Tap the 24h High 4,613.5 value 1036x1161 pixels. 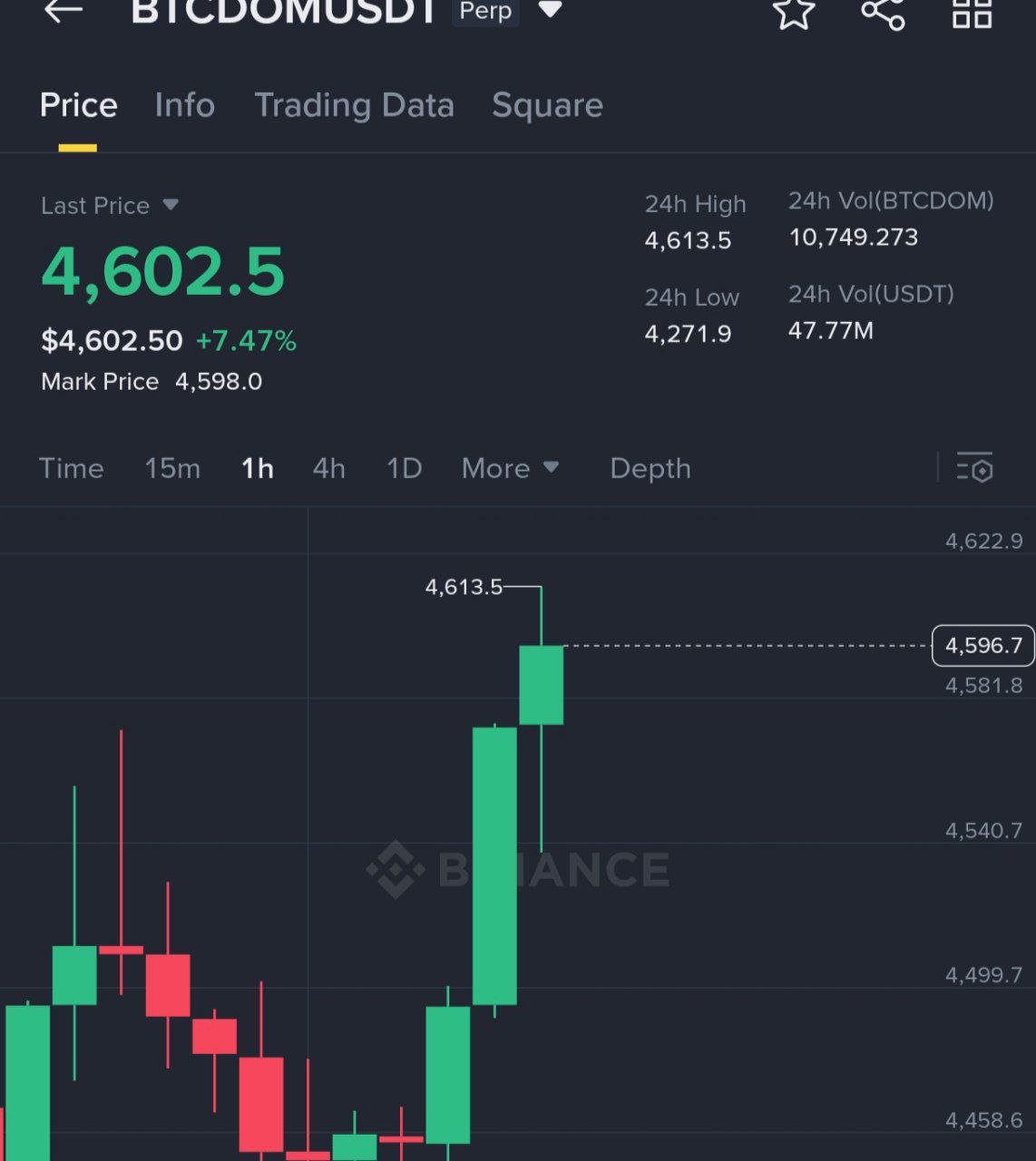point(688,240)
